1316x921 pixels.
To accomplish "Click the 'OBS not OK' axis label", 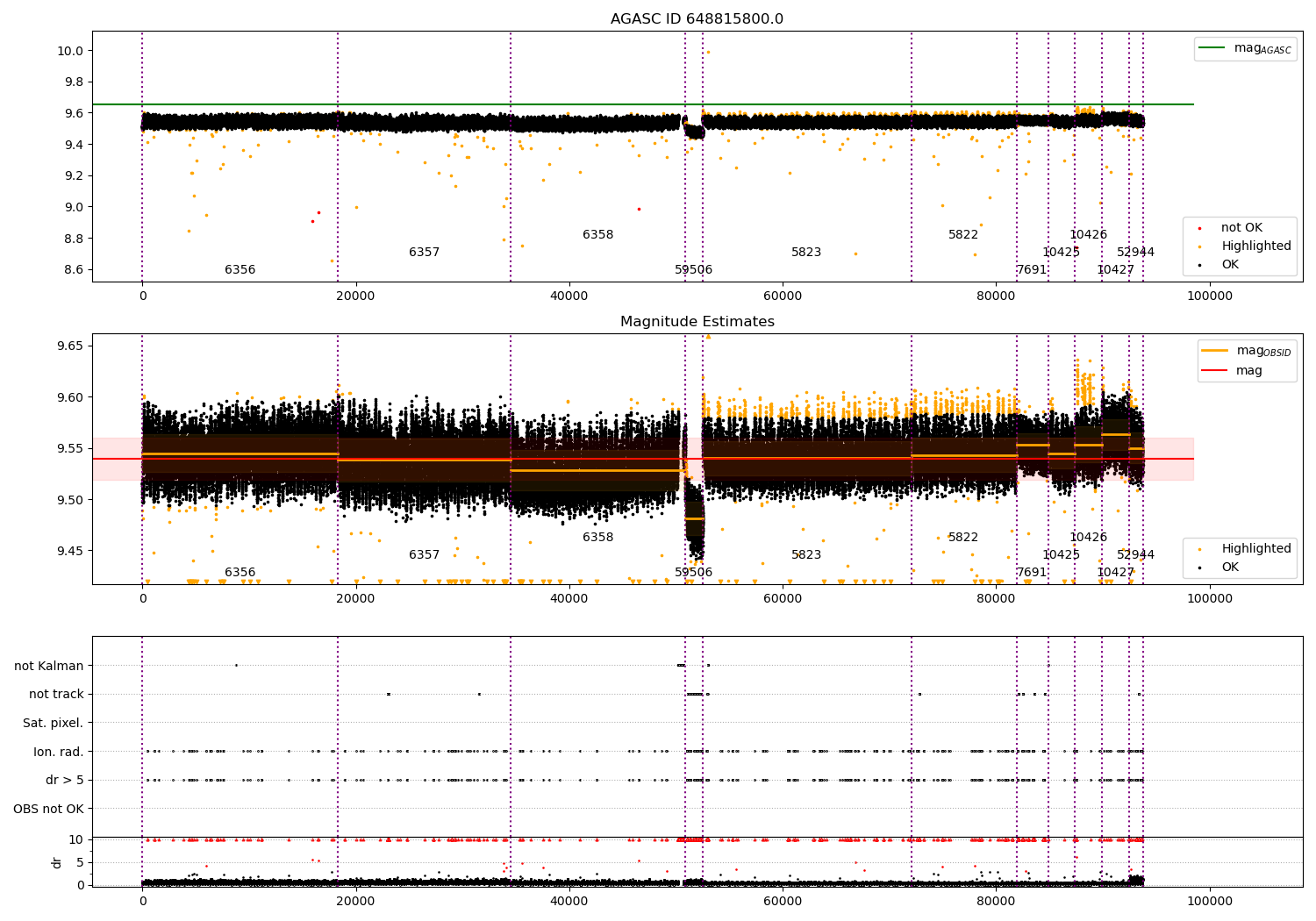I will coord(48,809).
